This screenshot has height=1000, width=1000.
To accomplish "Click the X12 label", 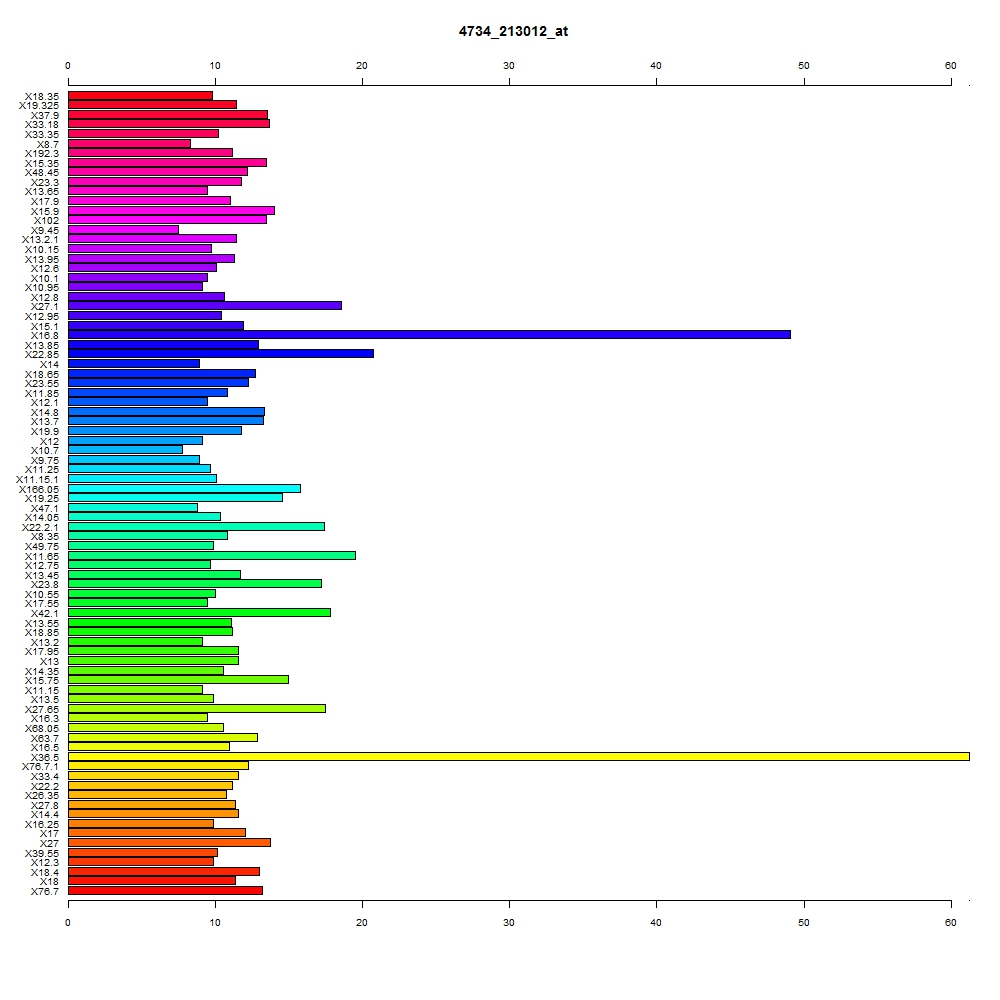I will [x=49, y=441].
